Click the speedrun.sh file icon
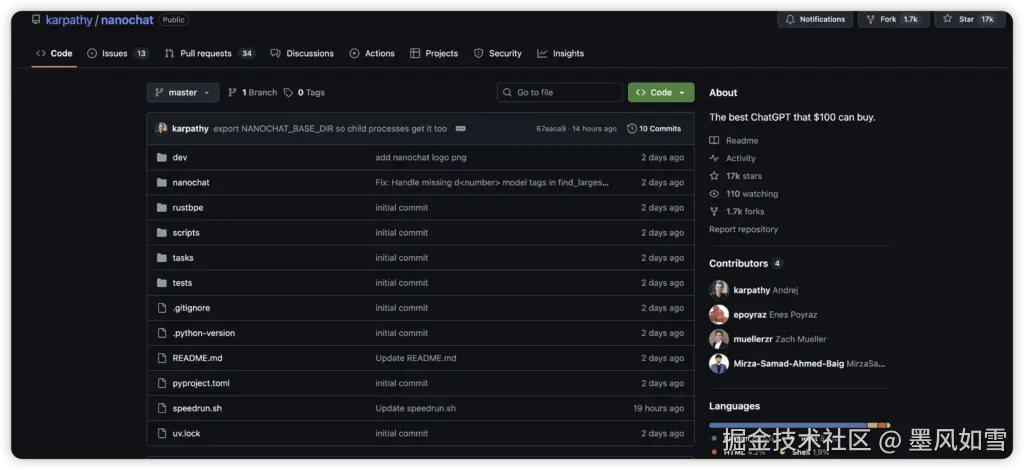 click(162, 408)
